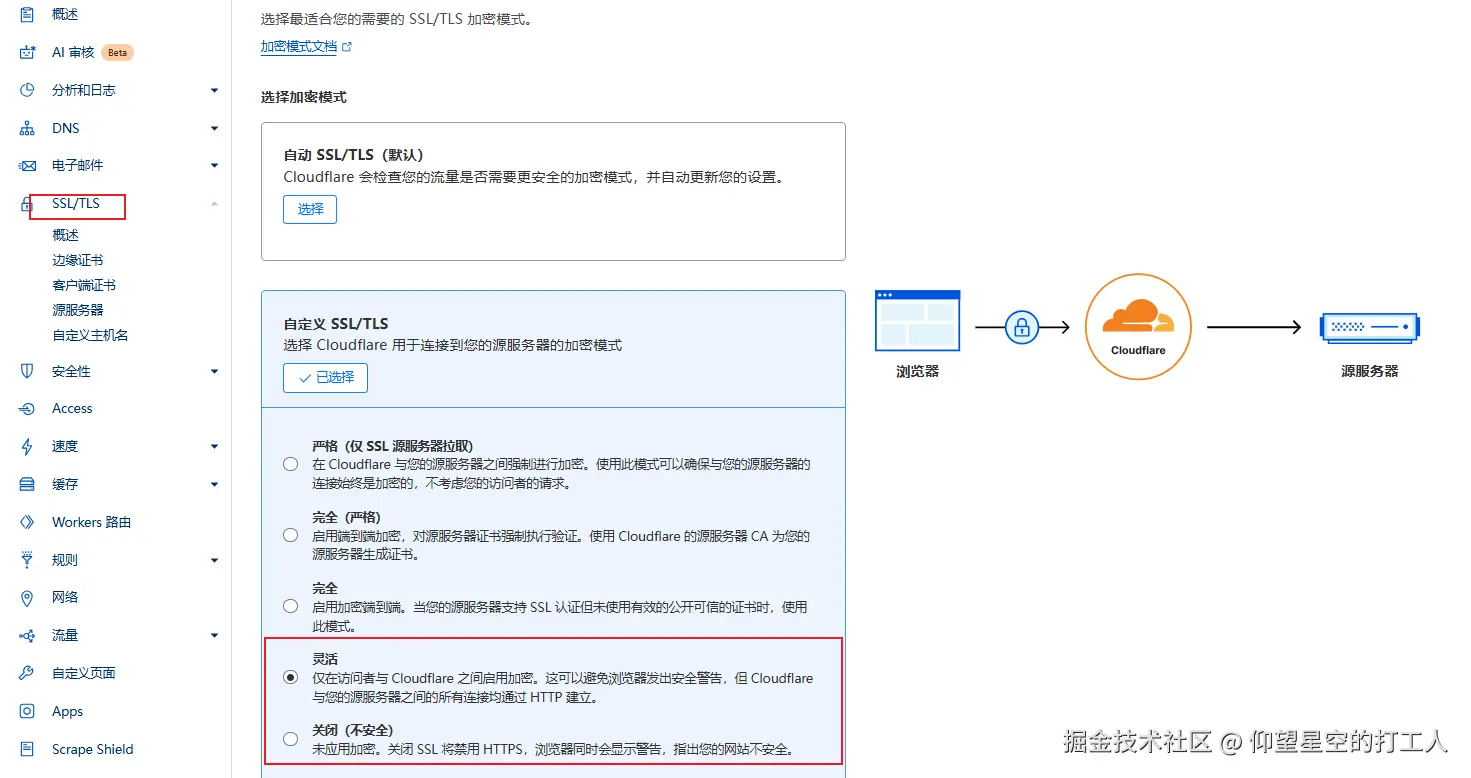Click the 自动 SSL/TLS（默认）card heading

354,155
